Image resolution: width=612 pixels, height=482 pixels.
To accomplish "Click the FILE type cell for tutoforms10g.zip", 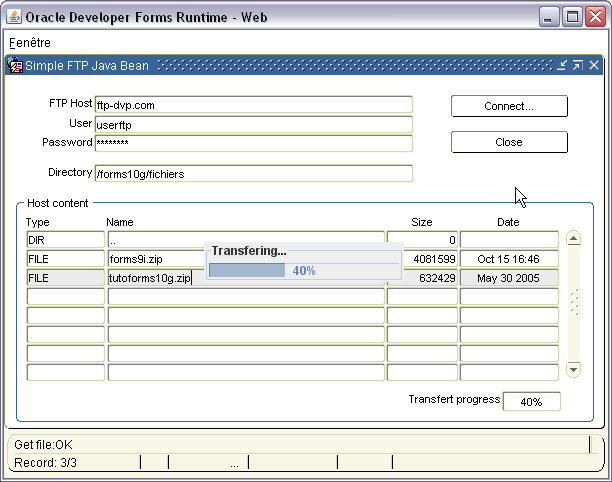I will (66, 278).
